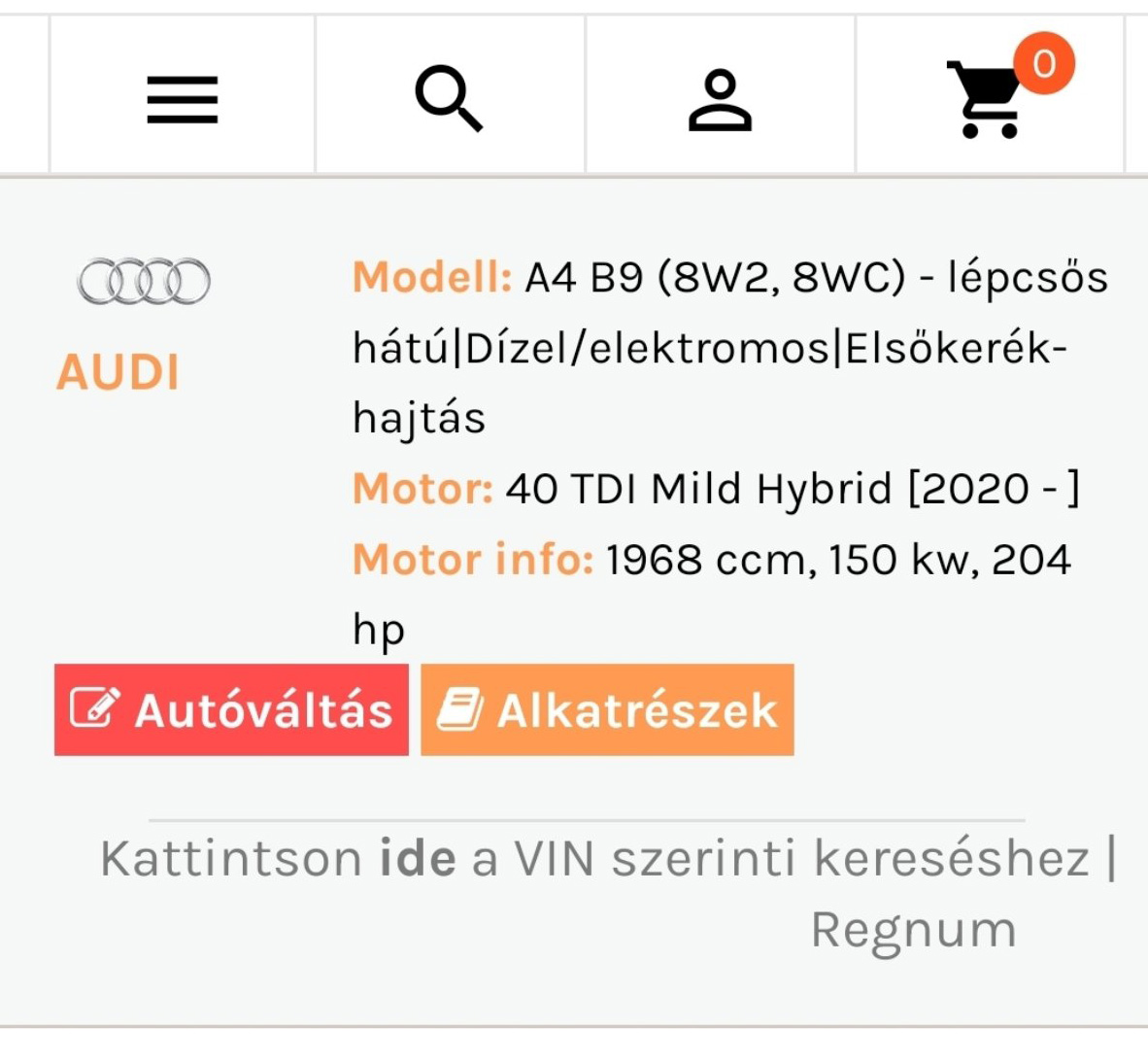Click the "Motor:" label
The height and width of the screenshot is (1064, 1148).
coord(422,489)
